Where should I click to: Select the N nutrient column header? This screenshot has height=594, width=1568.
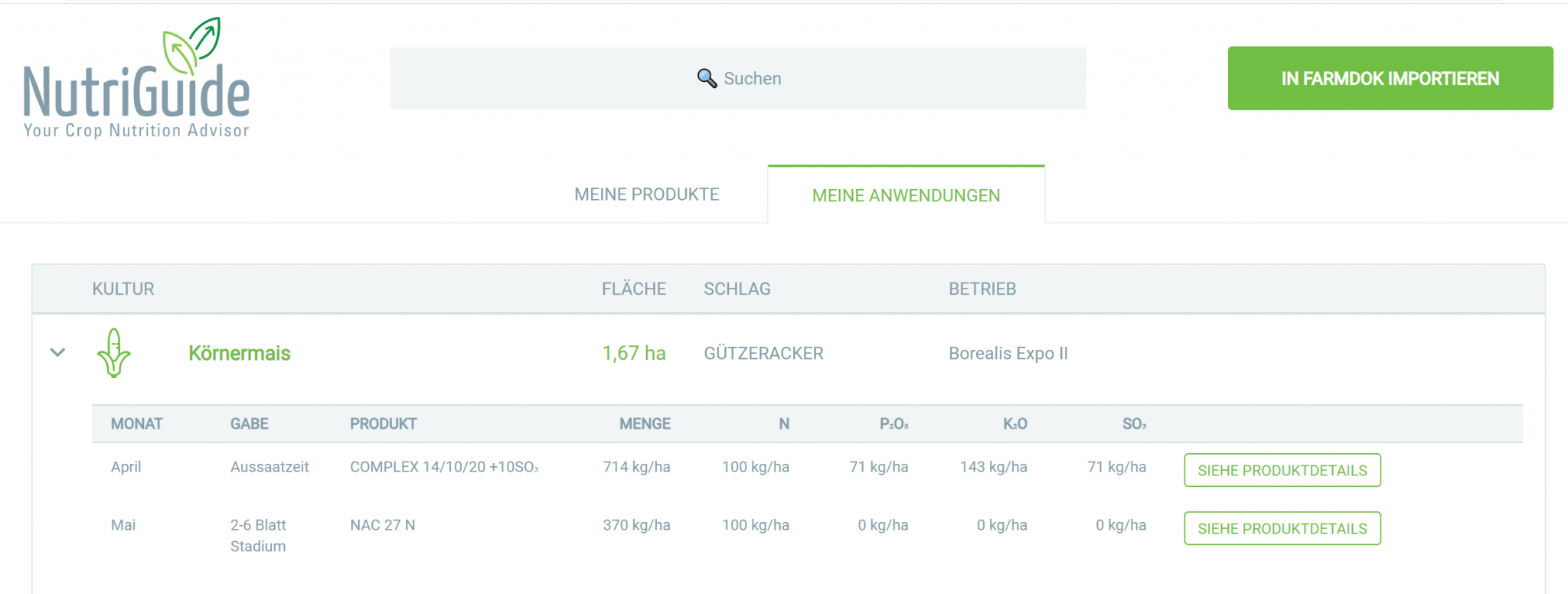tap(784, 423)
